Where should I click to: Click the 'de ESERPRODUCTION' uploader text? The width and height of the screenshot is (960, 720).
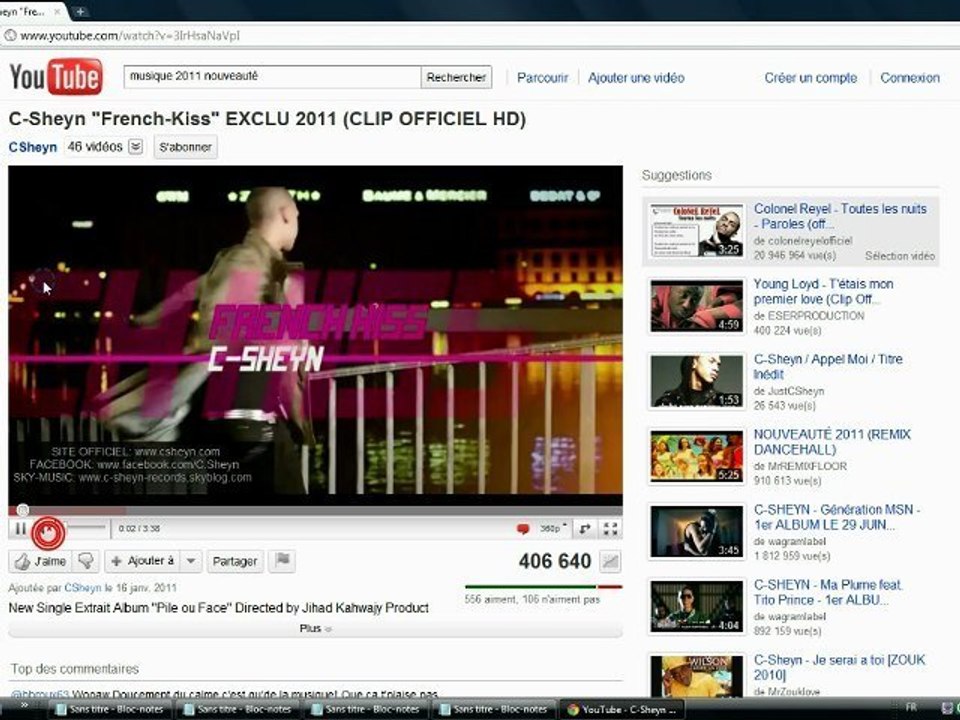coord(809,316)
